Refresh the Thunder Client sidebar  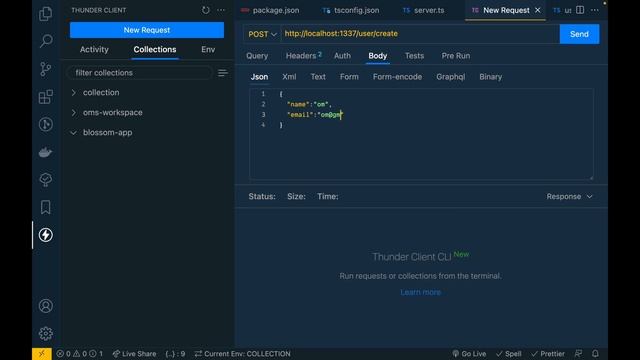[x=206, y=10]
